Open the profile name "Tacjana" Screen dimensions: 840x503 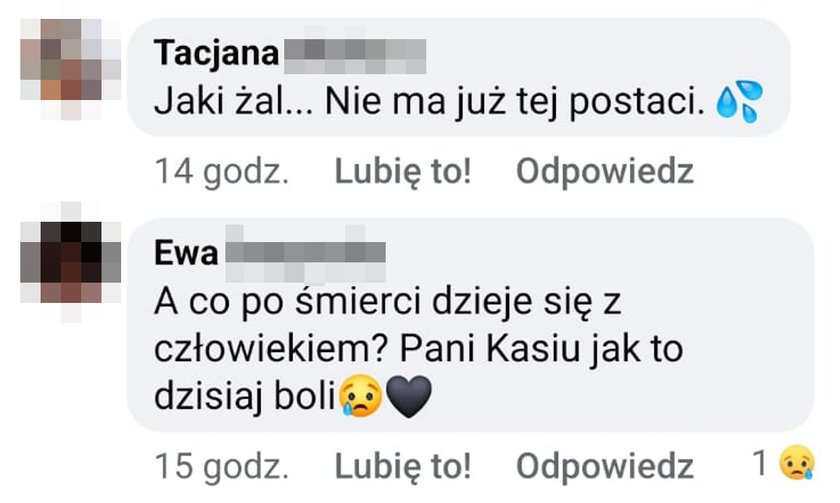[x=216, y=55]
